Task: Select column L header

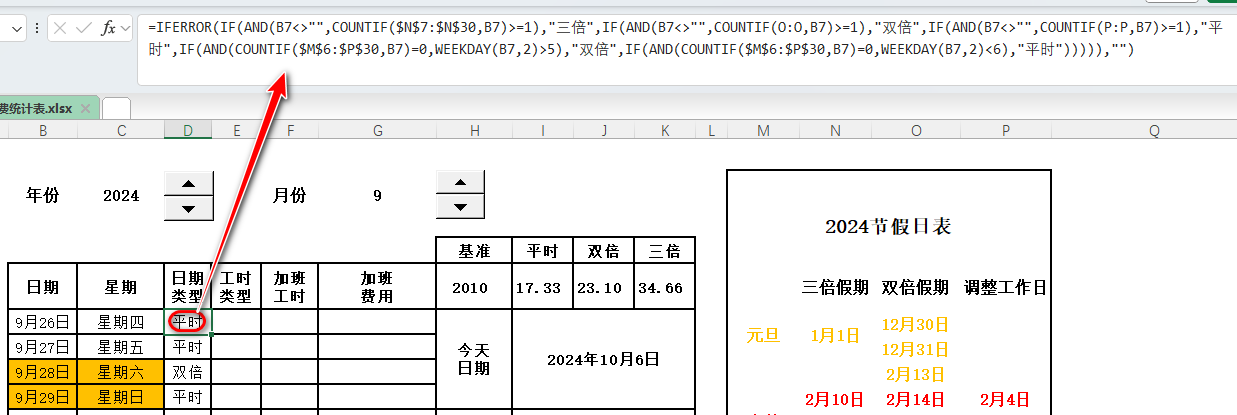Action: [x=711, y=131]
